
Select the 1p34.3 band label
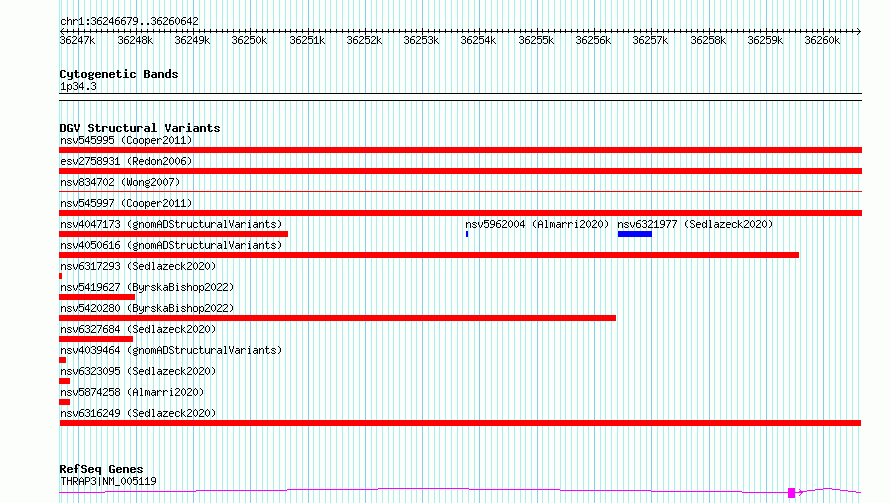pyautogui.click(x=78, y=86)
